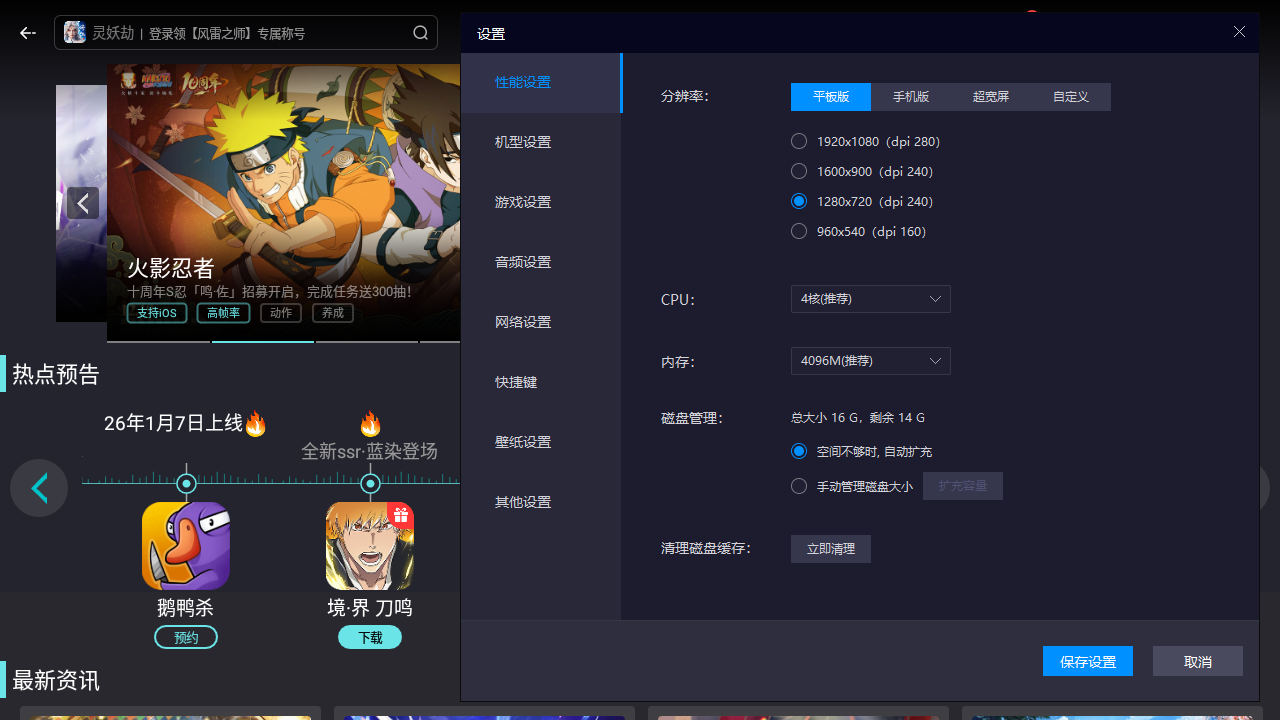This screenshot has width=1280, height=720.
Task: Go back with the arrow icon
Action: tap(28, 33)
